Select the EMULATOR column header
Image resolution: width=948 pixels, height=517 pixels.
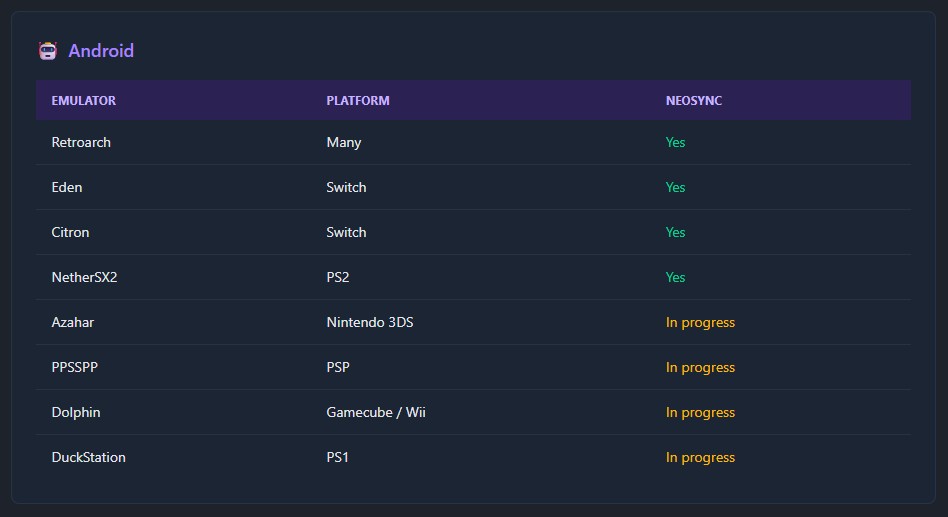pyautogui.click(x=83, y=101)
